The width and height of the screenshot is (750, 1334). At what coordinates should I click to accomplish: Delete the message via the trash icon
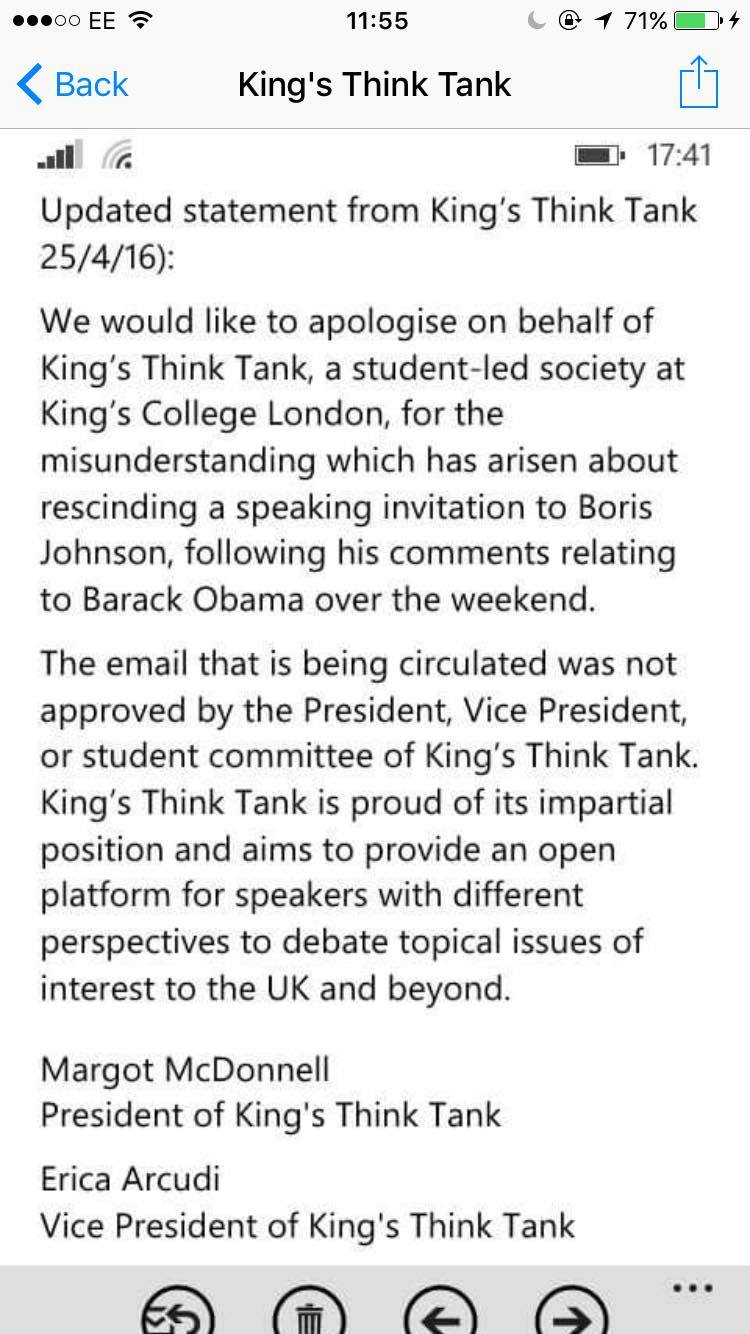tap(309, 1310)
